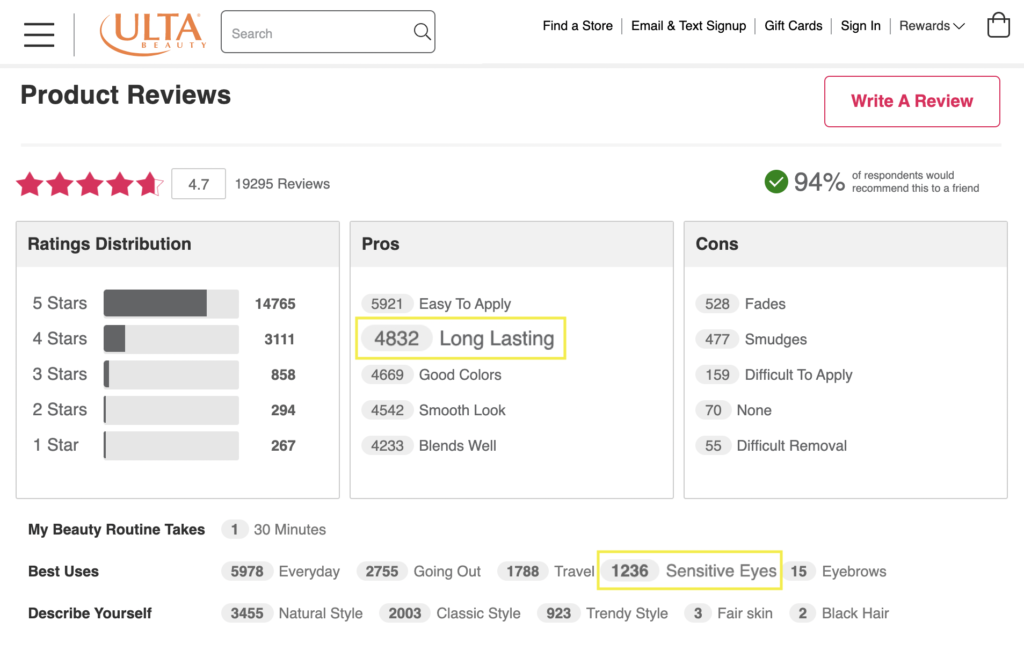Click the Write A Review button
Screen dimensions: 1024x657
(911, 101)
